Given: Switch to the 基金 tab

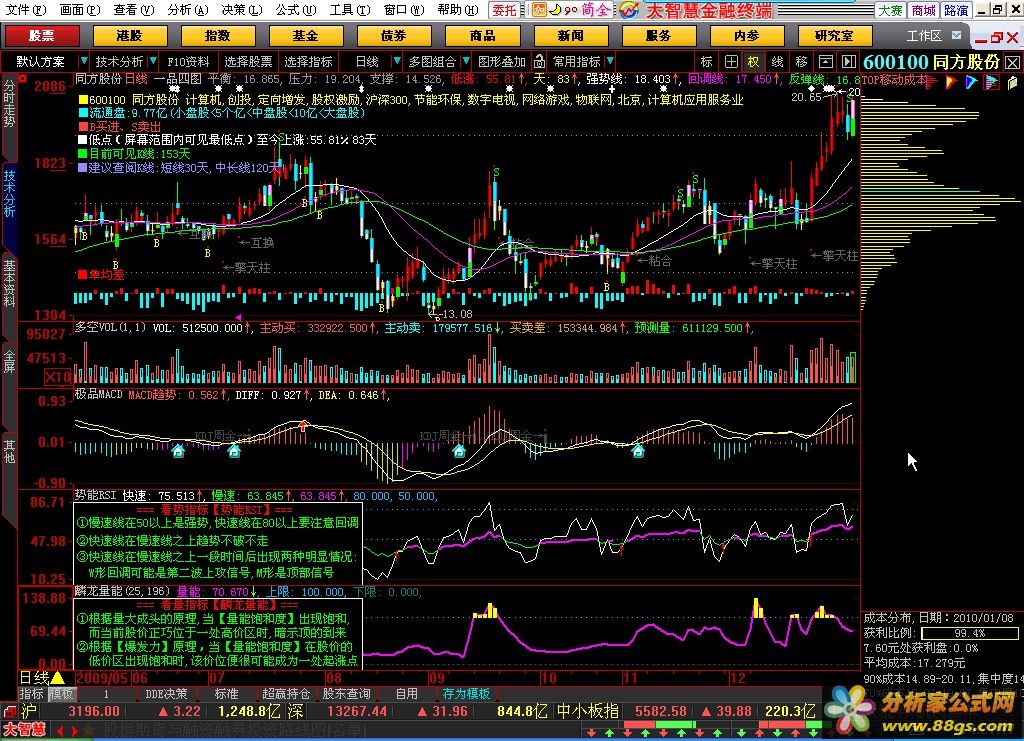Looking at the screenshot, I should pos(306,36).
